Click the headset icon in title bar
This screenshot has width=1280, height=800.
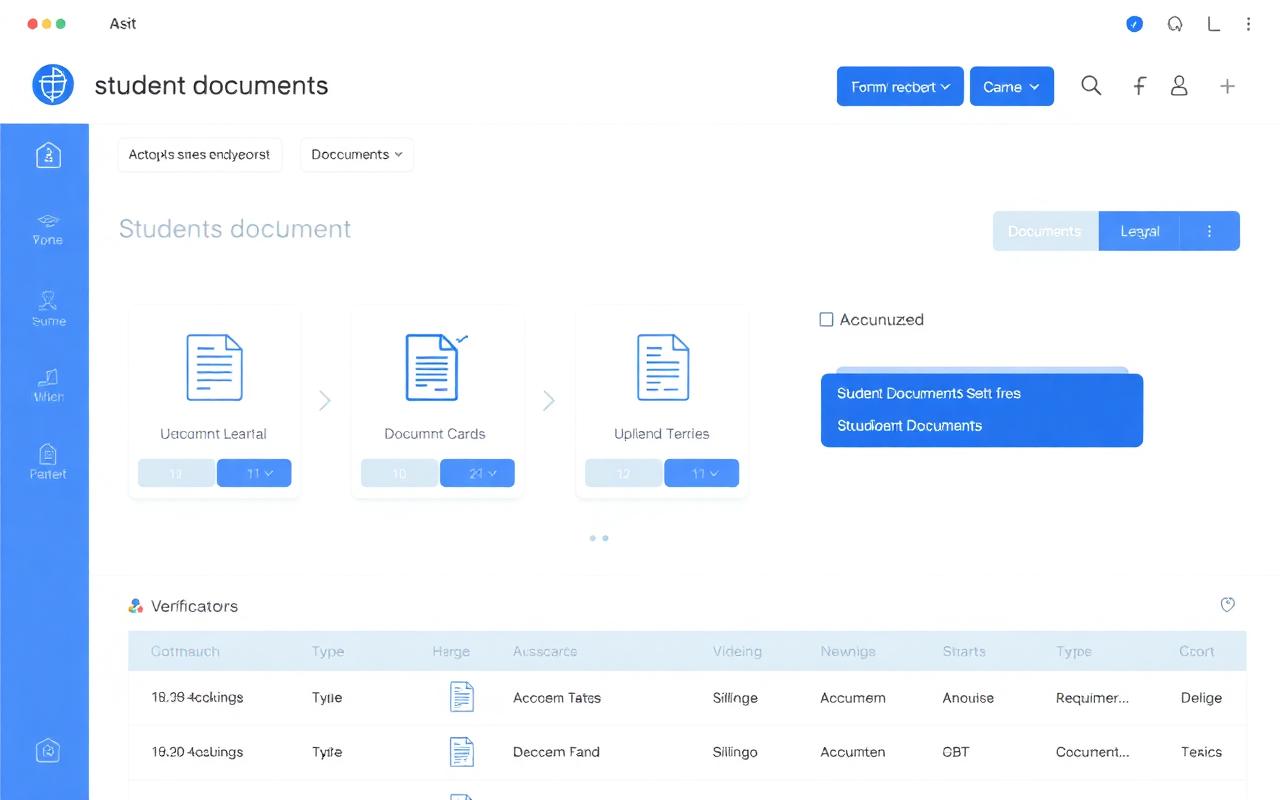1175,24
